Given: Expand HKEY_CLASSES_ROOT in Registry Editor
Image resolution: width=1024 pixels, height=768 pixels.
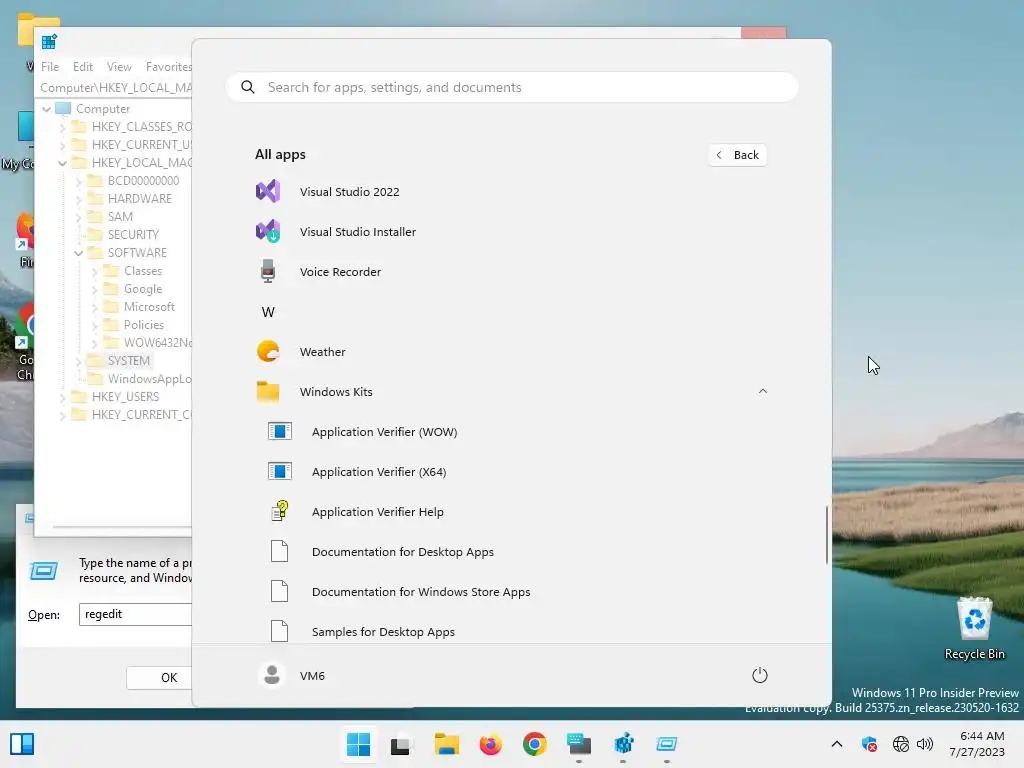Looking at the screenshot, I should [63, 127].
